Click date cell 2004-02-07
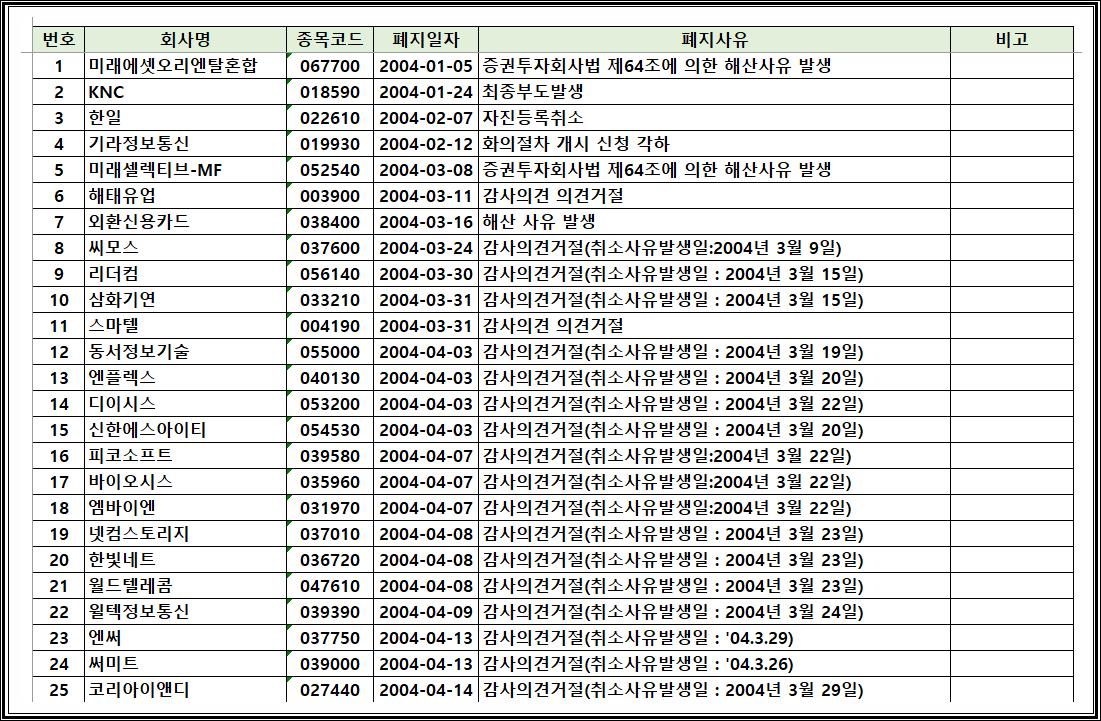This screenshot has width=1101, height=721. 426,118
